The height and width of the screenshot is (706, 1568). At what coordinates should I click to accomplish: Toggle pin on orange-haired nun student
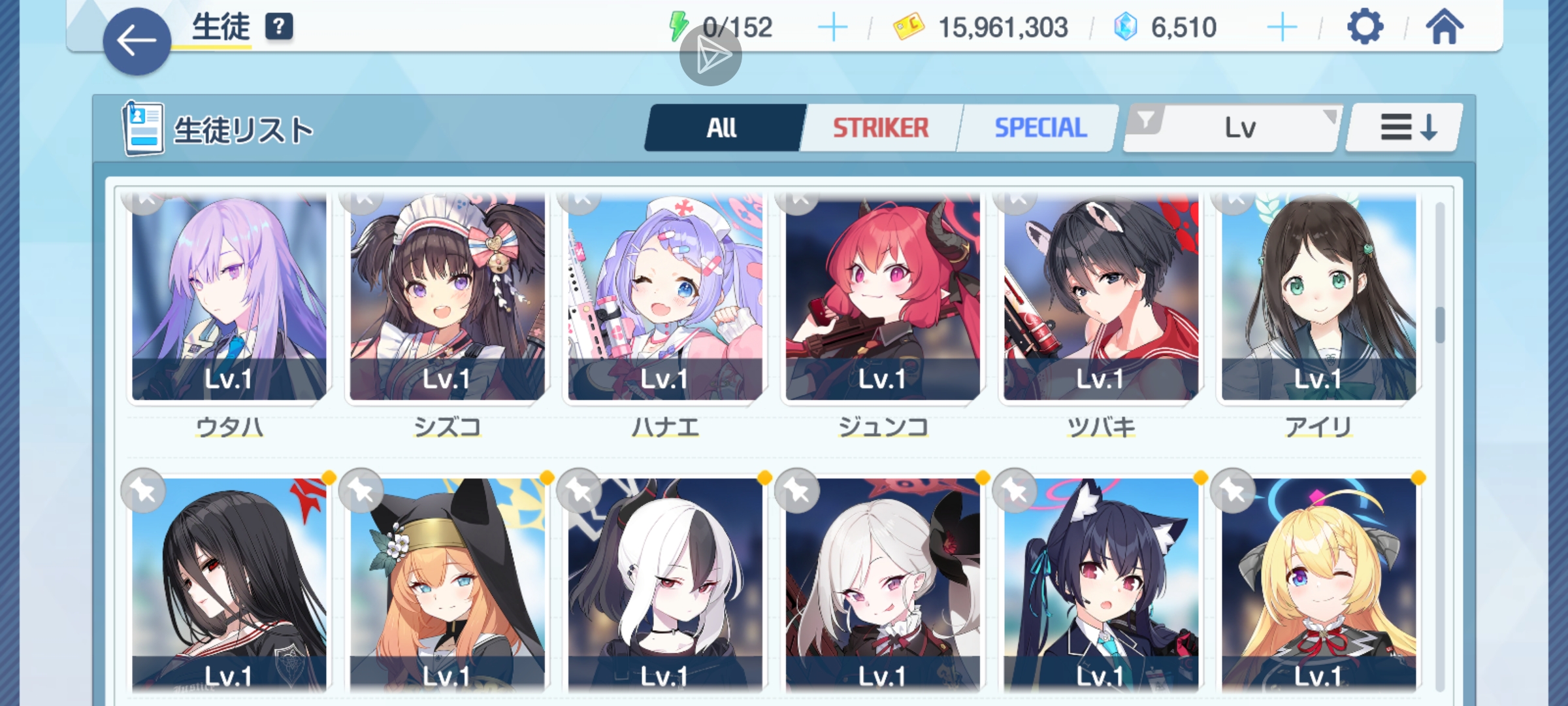coord(361,490)
